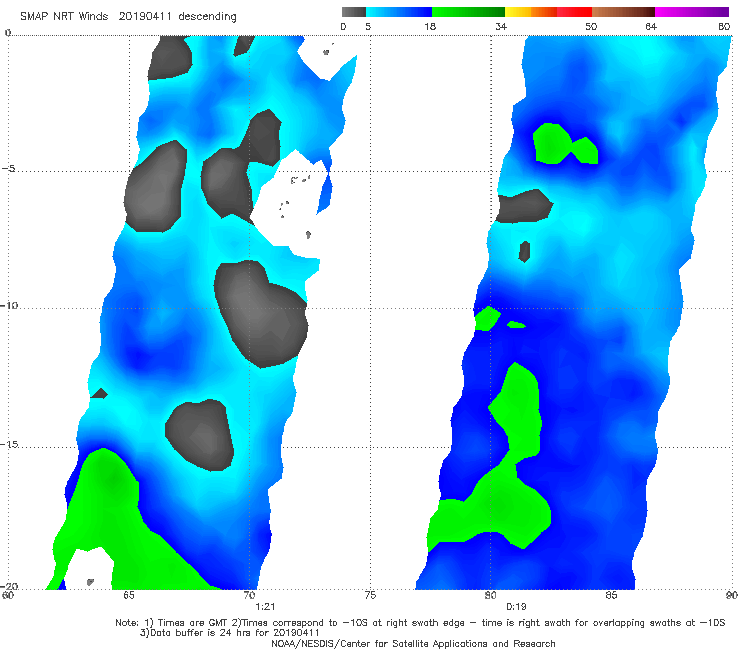Click swath time label "1:21"
Screen dimensions: 740x650
pyautogui.click(x=265, y=607)
